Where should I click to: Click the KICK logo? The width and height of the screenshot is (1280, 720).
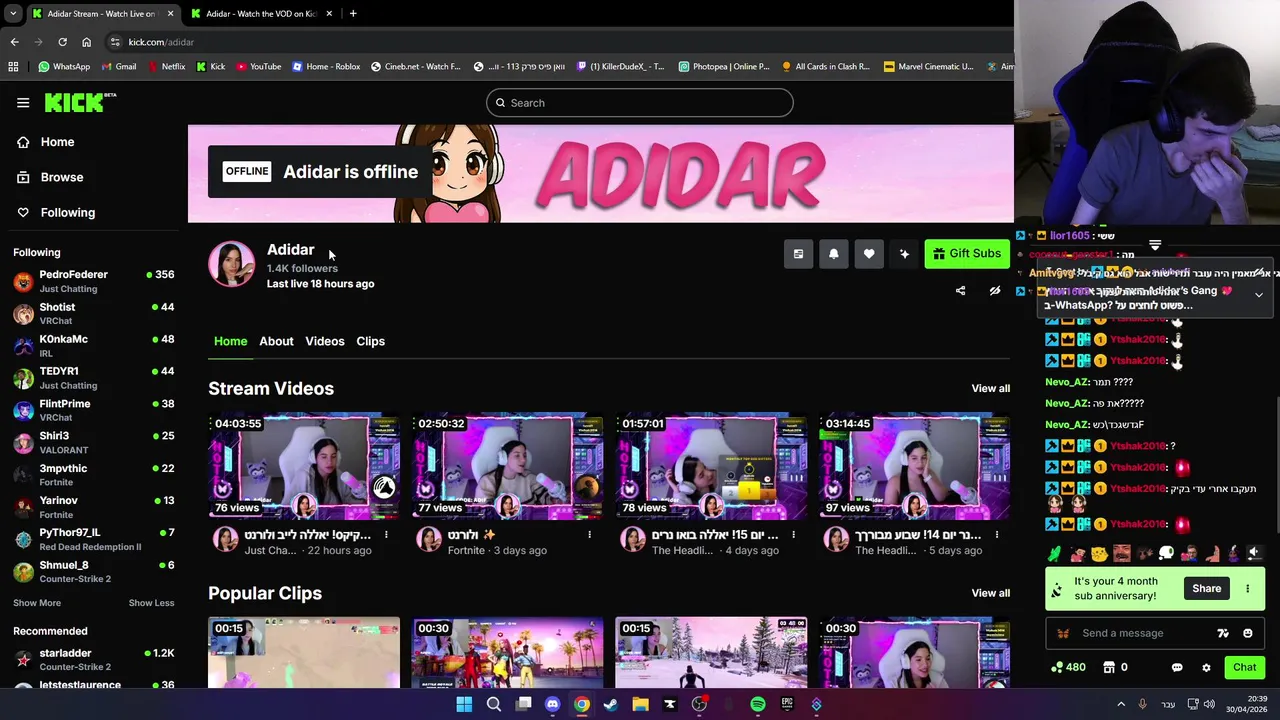80,102
